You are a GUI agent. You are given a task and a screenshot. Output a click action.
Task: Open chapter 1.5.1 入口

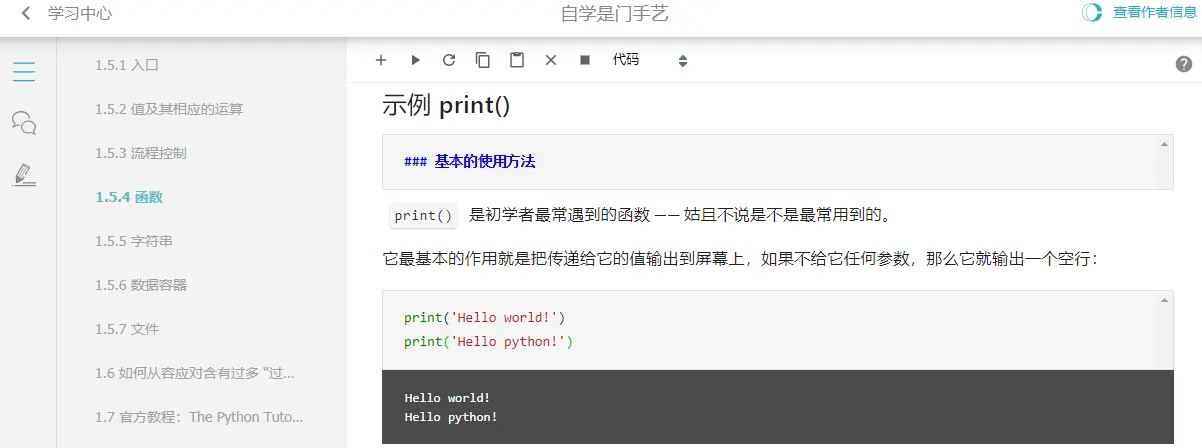(128, 65)
